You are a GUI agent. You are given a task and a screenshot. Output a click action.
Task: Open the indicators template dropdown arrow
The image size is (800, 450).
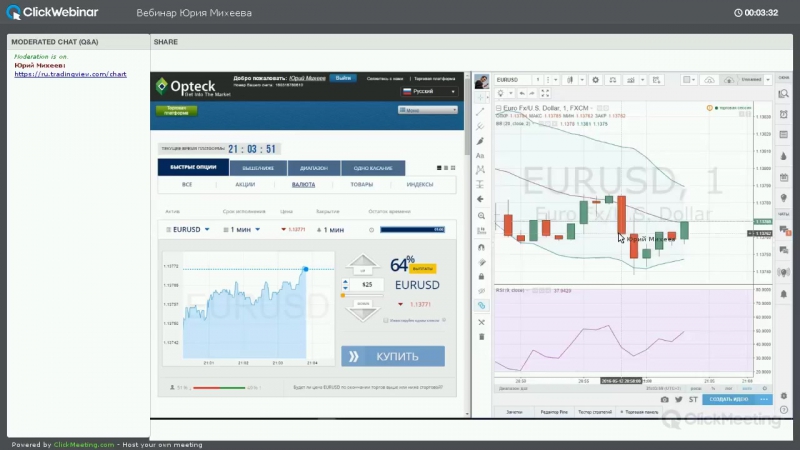point(642,80)
